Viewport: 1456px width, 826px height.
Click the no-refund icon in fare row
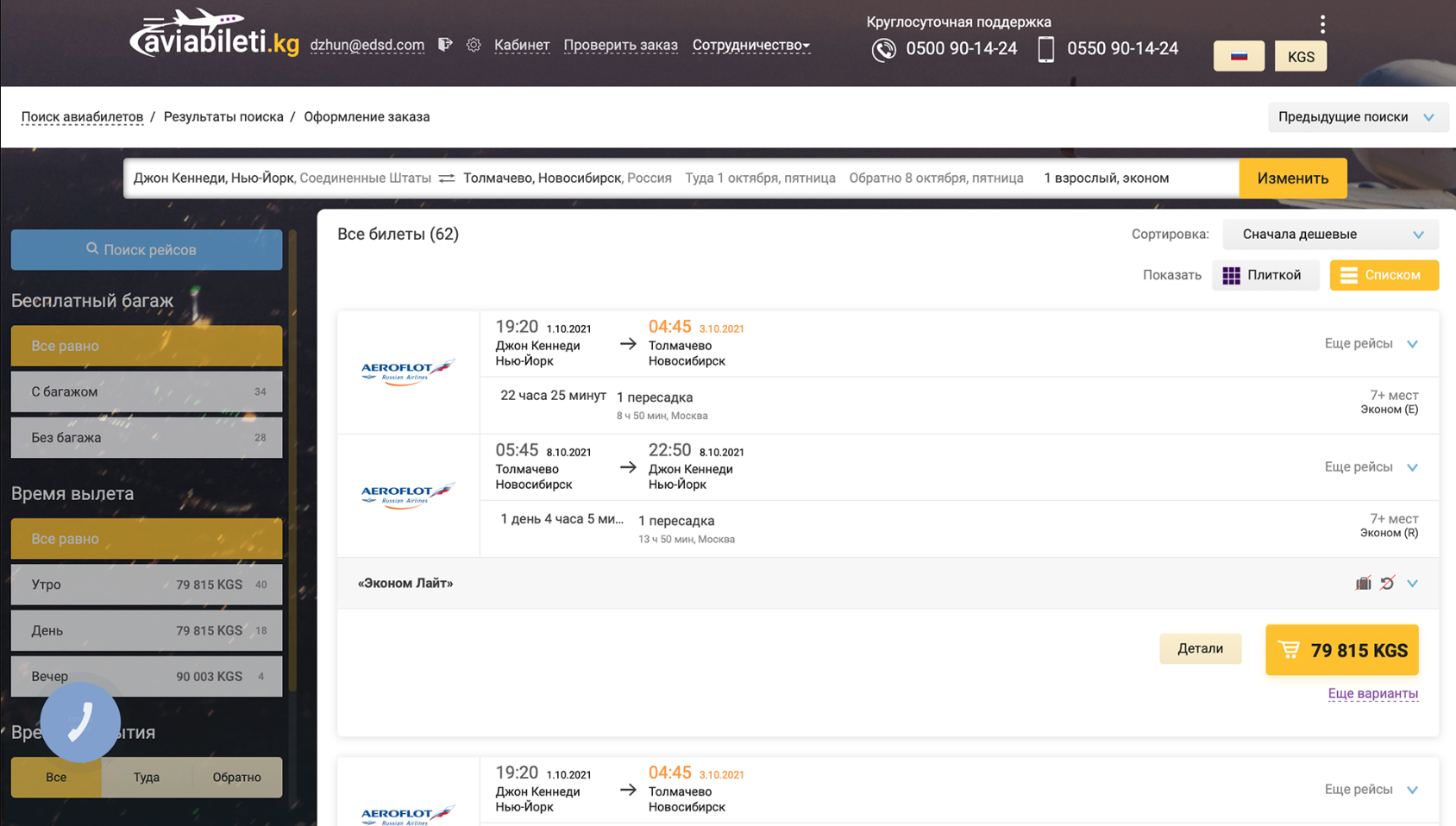click(x=1387, y=584)
